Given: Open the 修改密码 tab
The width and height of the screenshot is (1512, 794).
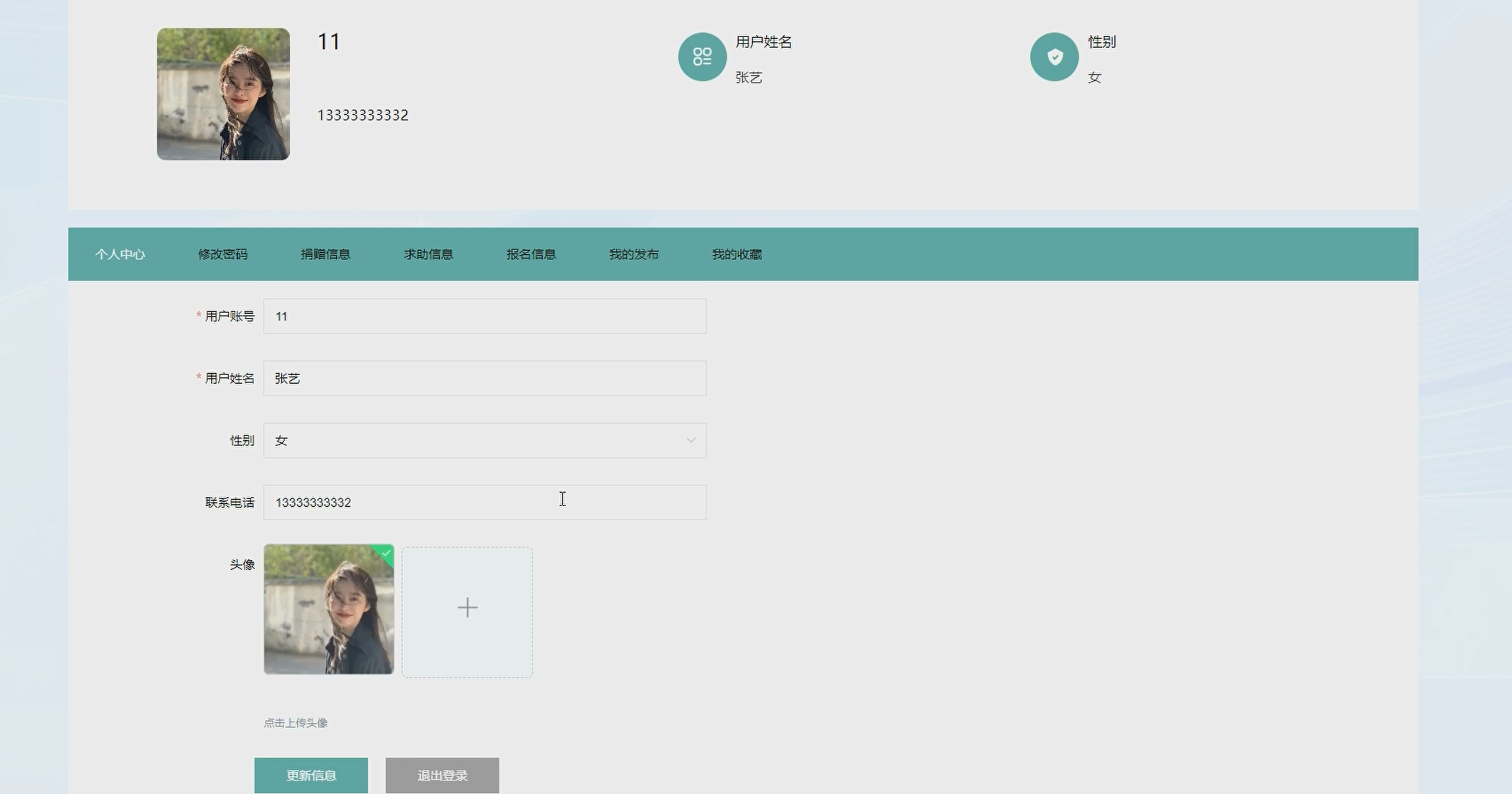Looking at the screenshot, I should 222,254.
